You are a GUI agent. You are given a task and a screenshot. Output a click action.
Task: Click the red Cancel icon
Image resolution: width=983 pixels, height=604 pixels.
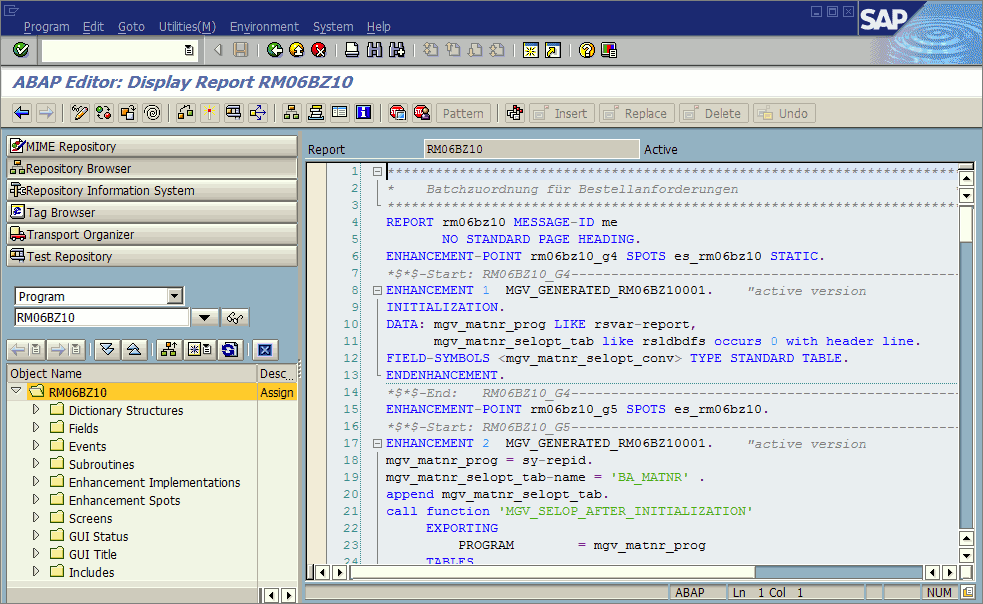[319, 50]
